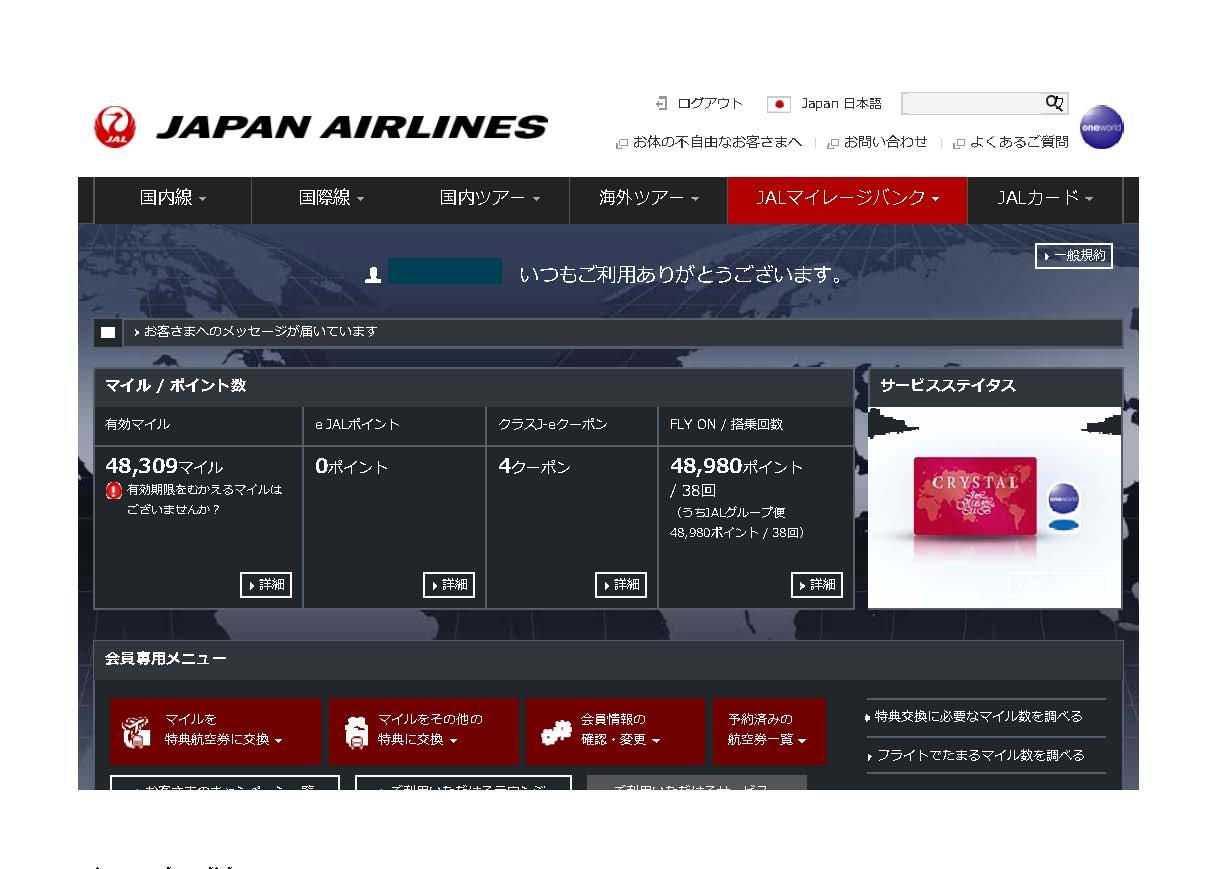The width and height of the screenshot is (1217, 869).
Task: Click the member profile person icon
Action: (x=373, y=275)
